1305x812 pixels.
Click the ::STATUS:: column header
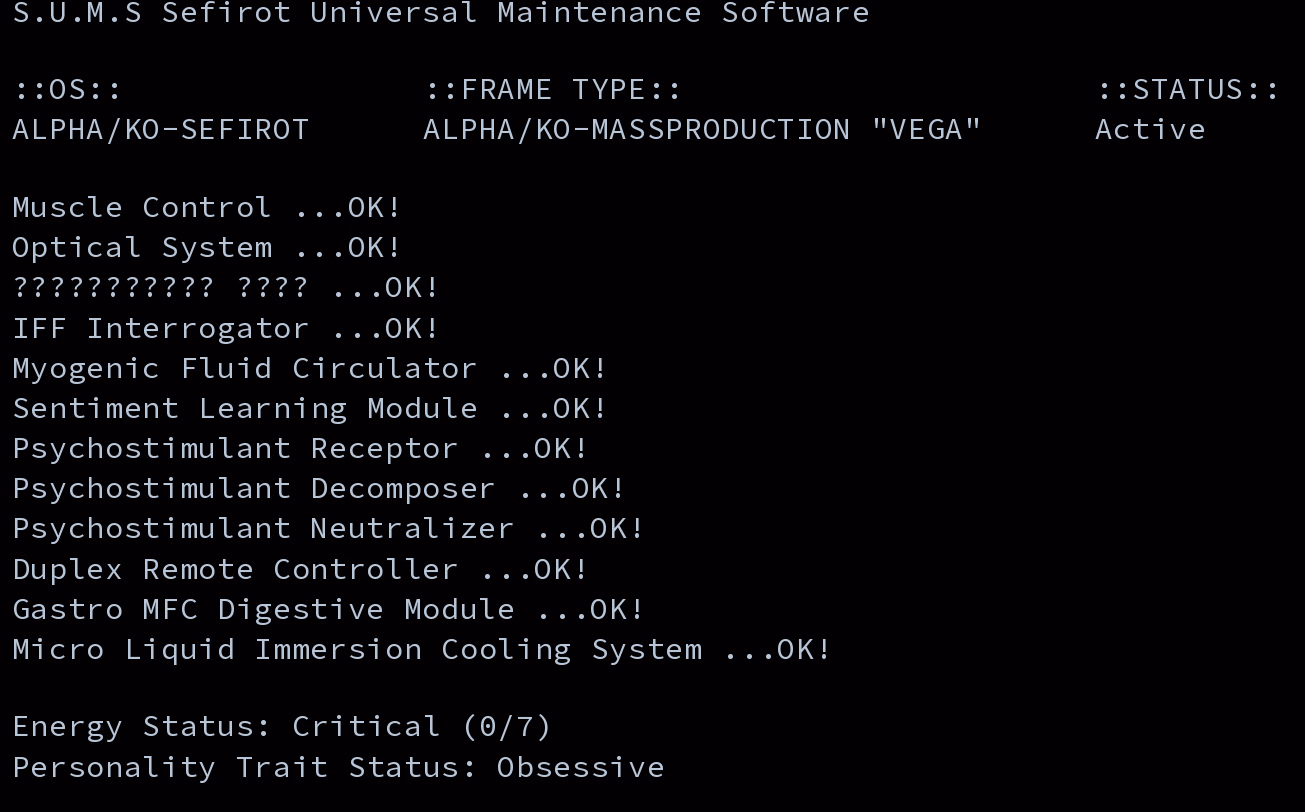point(1187,90)
